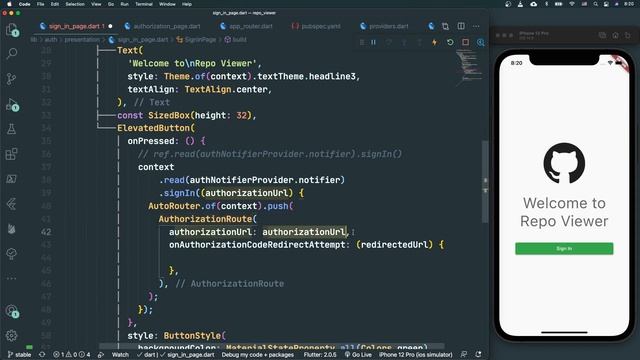Click the stable git branch in status bar
This screenshot has width=640, height=360.
(x=19, y=355)
